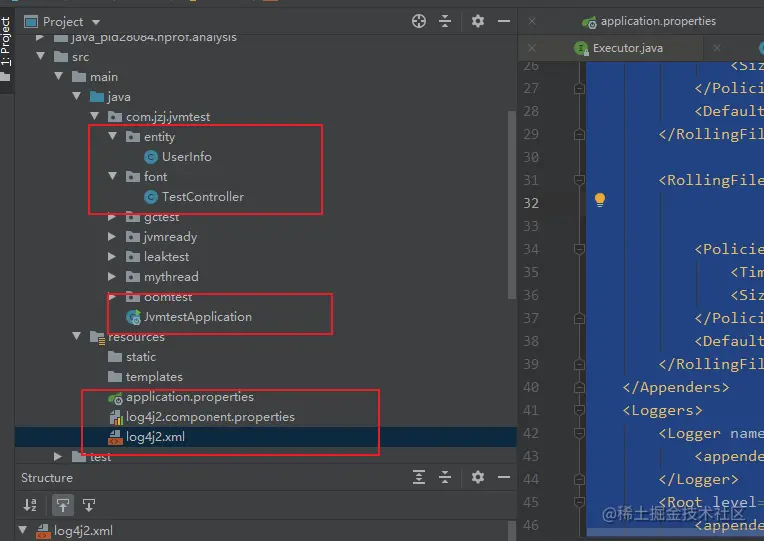Click the application.properties Spring leaf icon in tree
The image size is (764, 541).
(115, 398)
